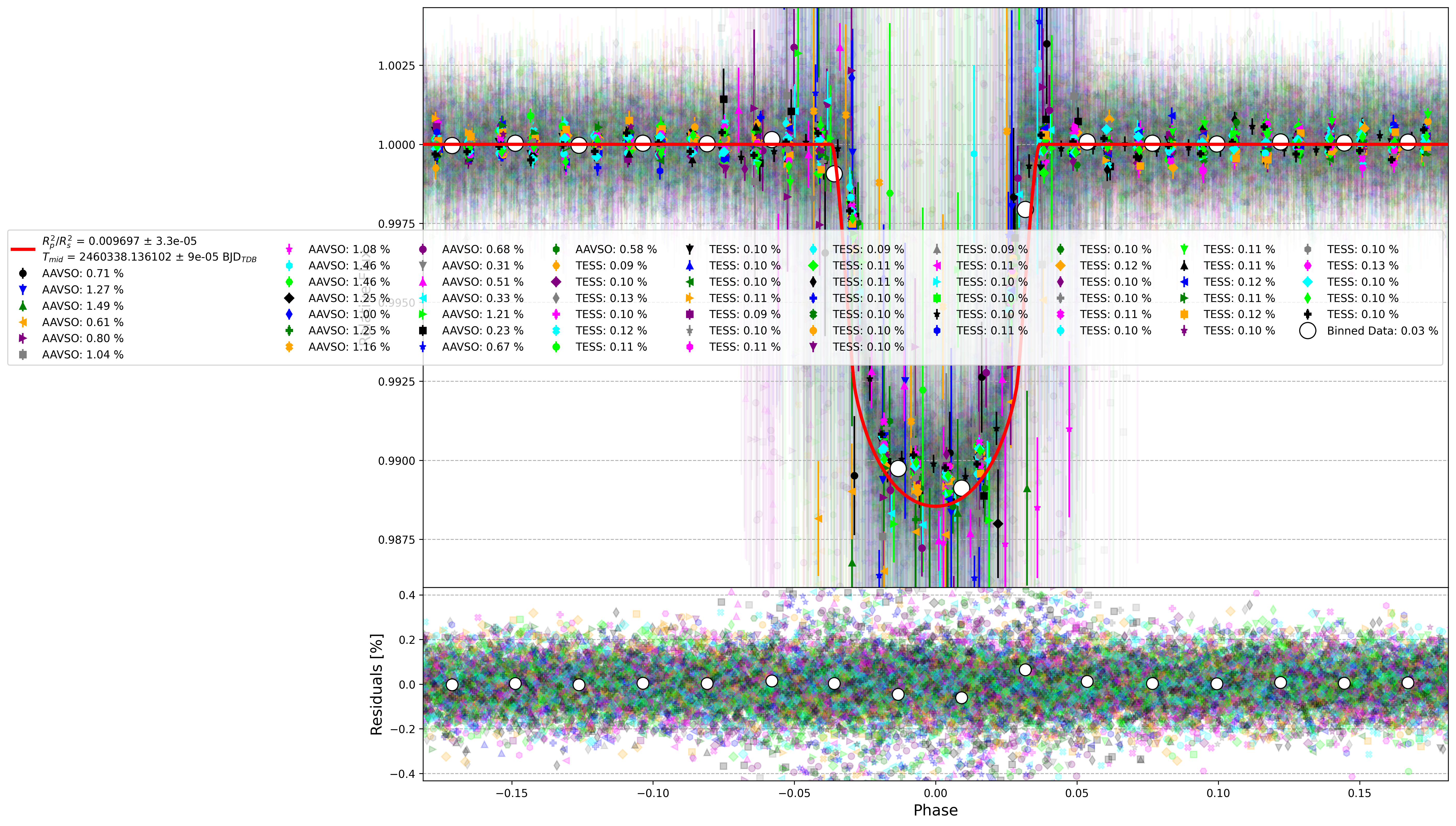The height and width of the screenshot is (826, 1456).
Task: Click legend entry 'AAVSO: 1.00 %'
Action: [x=349, y=314]
